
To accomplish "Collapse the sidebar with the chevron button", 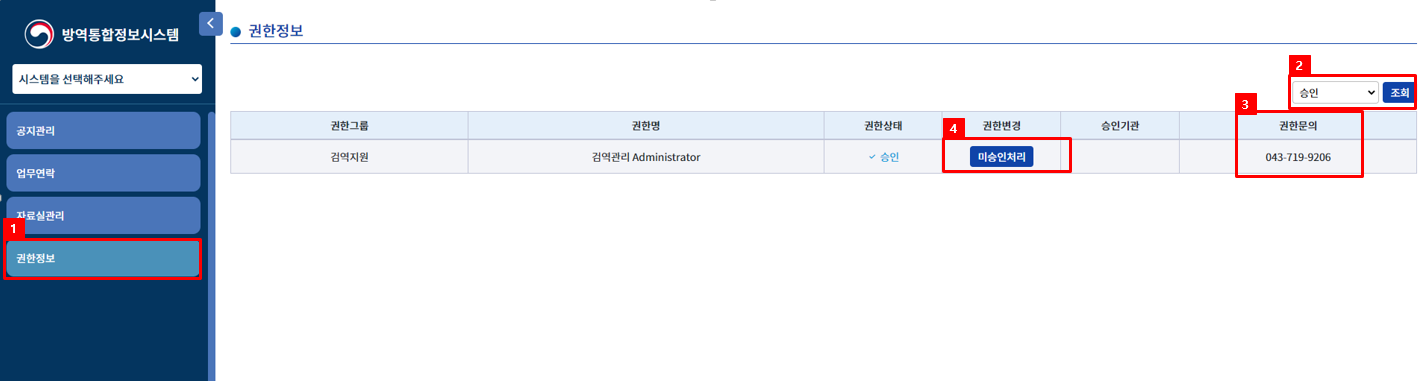I will pyautogui.click(x=211, y=23).
